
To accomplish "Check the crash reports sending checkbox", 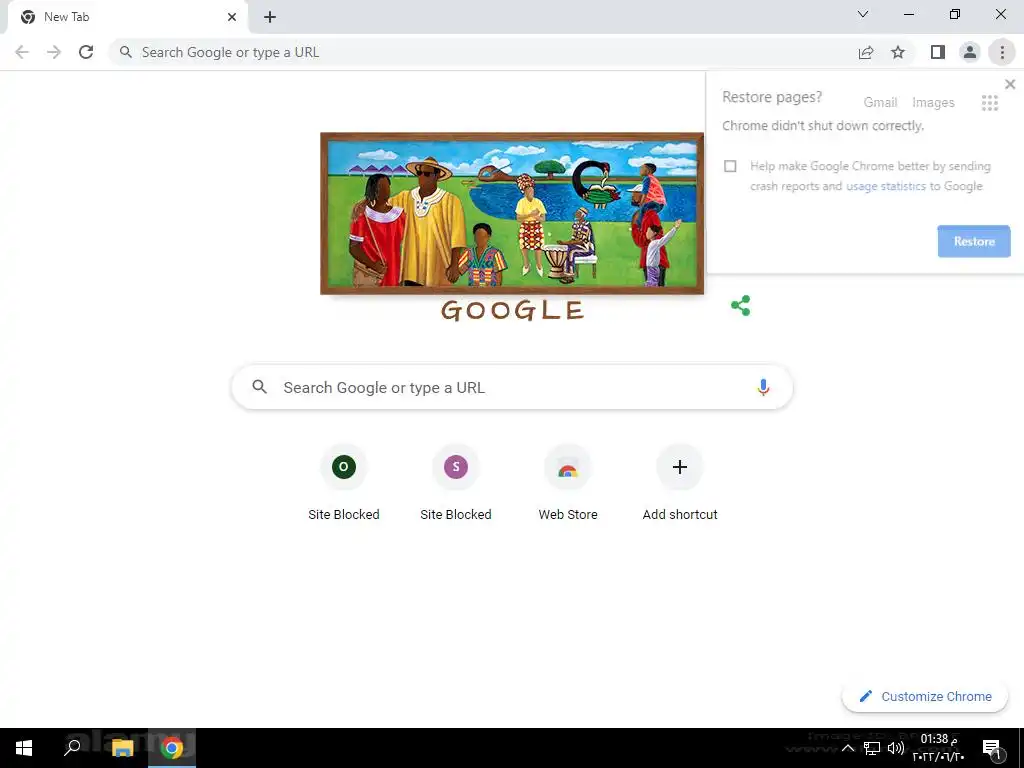I will tap(730, 166).
